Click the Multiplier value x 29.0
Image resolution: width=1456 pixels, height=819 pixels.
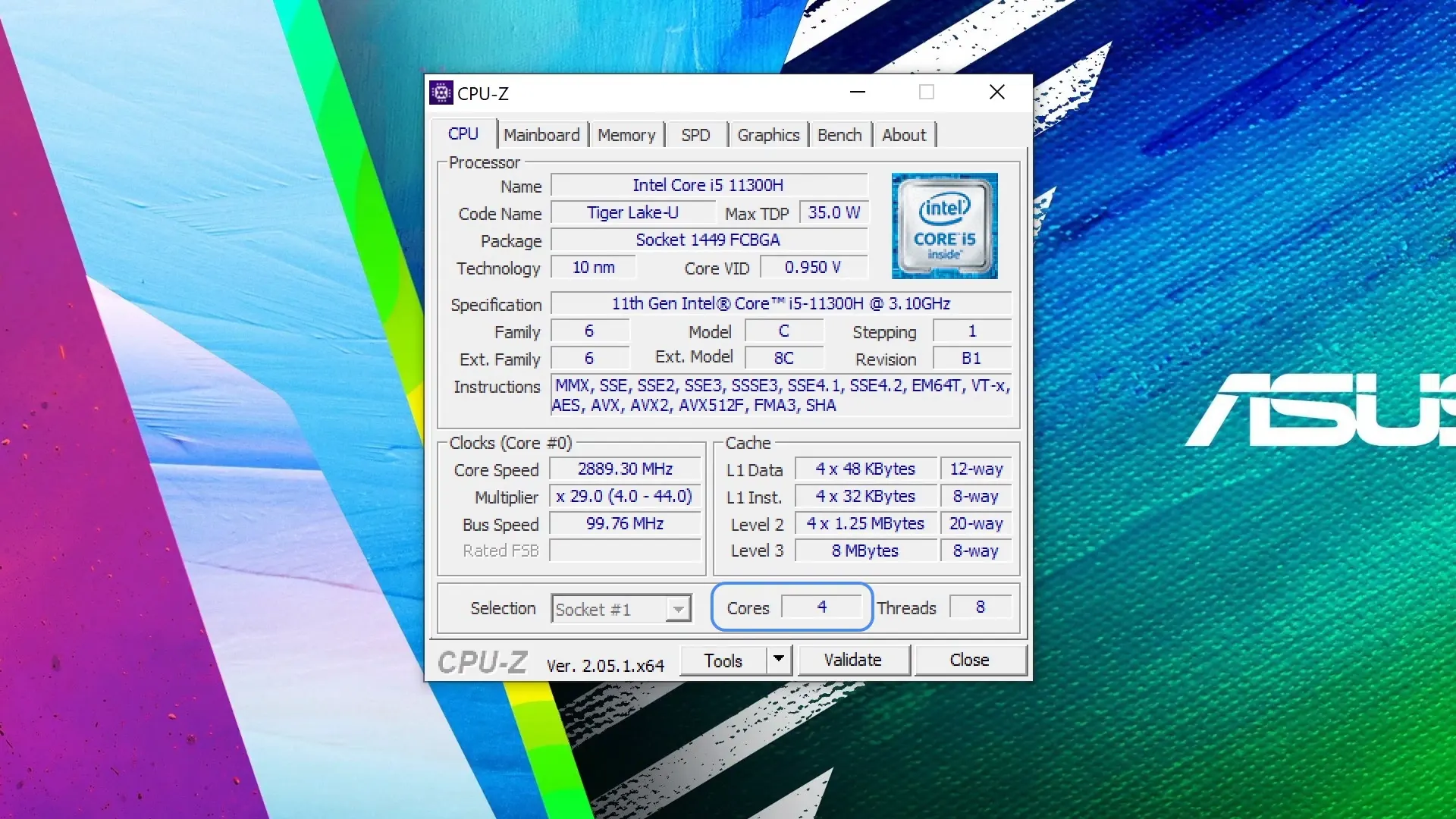(x=625, y=496)
